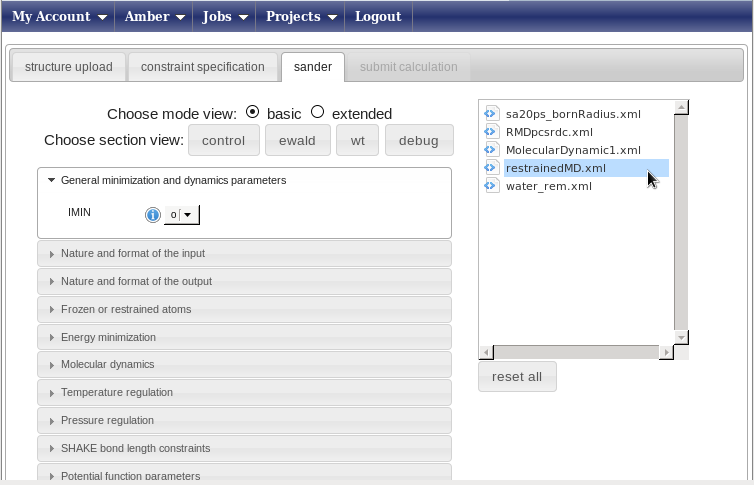Image resolution: width=754 pixels, height=485 pixels.
Task: Click the IMIN info icon
Action: 153,214
